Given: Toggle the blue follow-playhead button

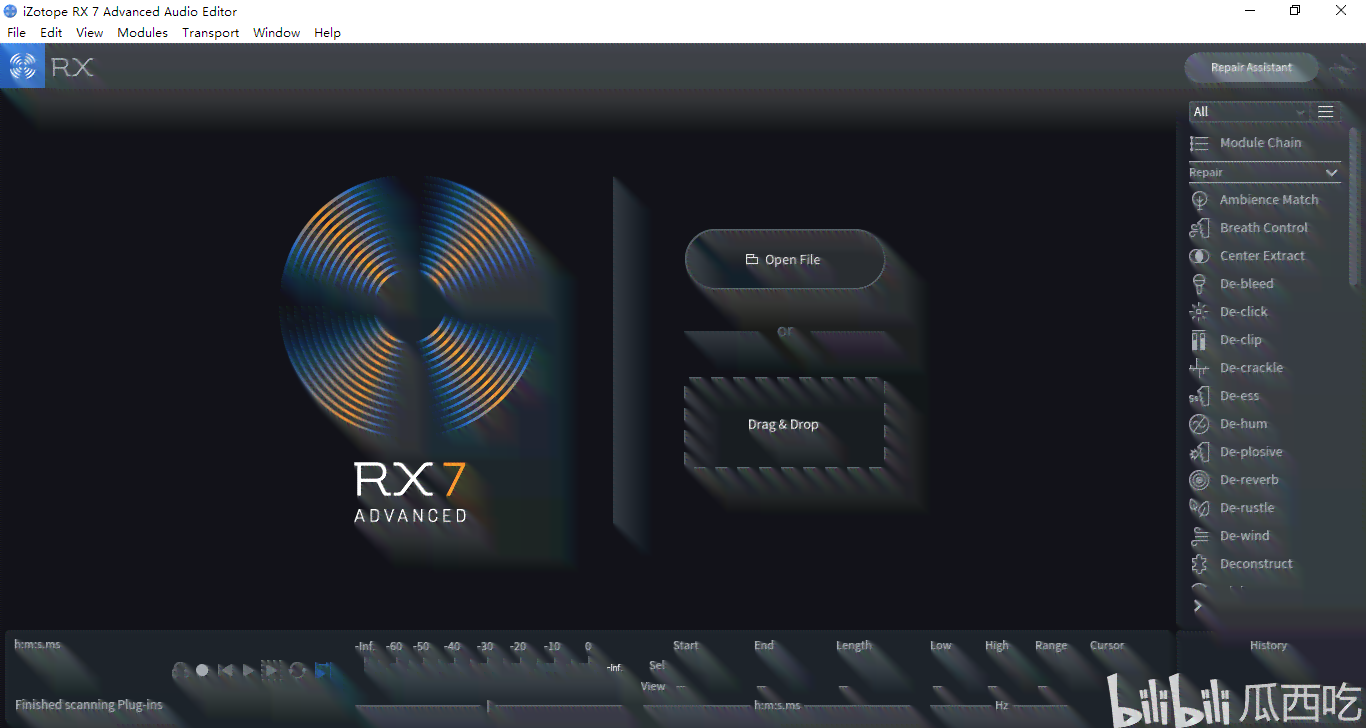Looking at the screenshot, I should click(x=322, y=670).
